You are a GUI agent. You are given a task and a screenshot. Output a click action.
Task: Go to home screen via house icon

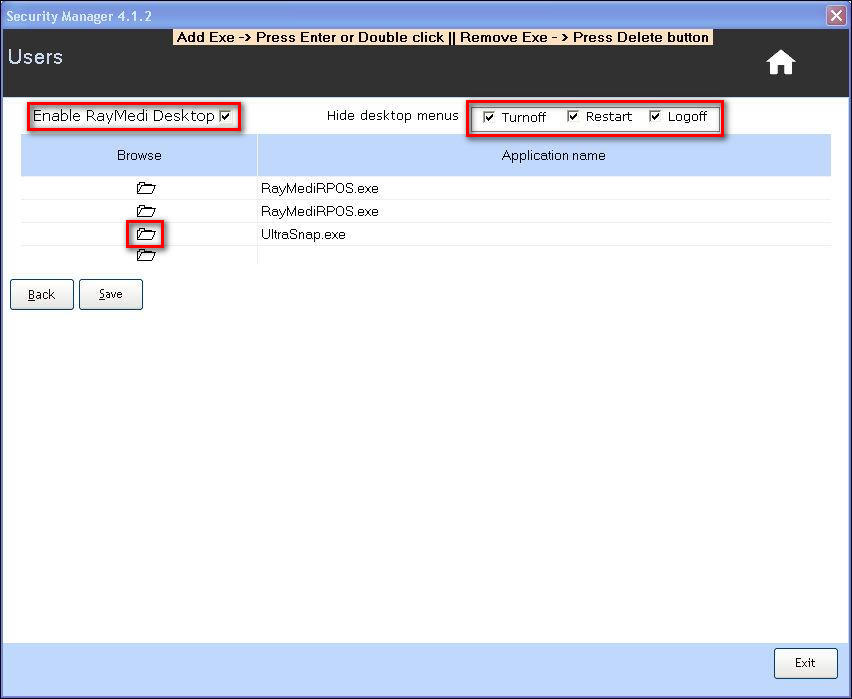click(781, 63)
